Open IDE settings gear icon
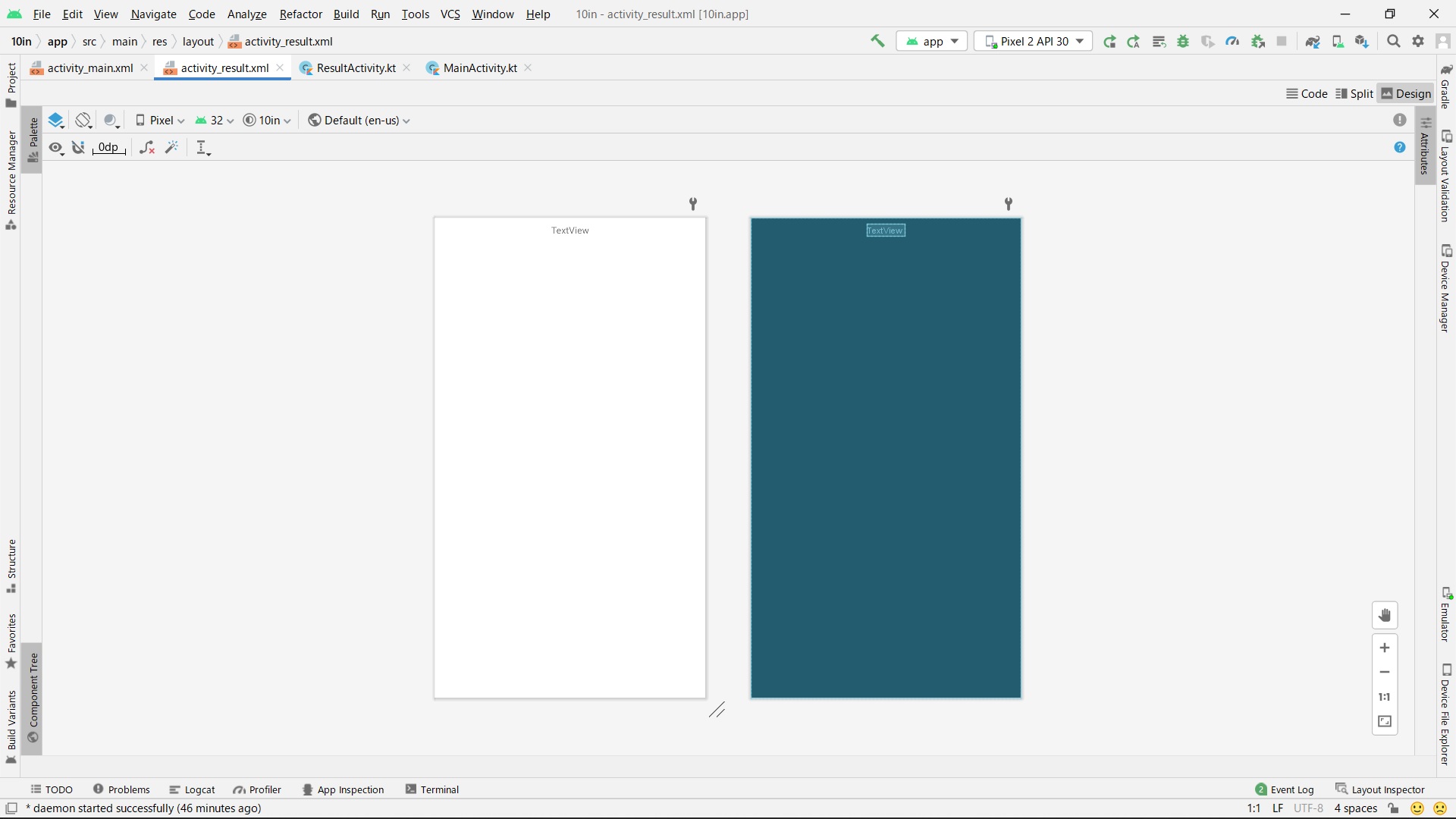The image size is (1456, 819). (x=1418, y=41)
